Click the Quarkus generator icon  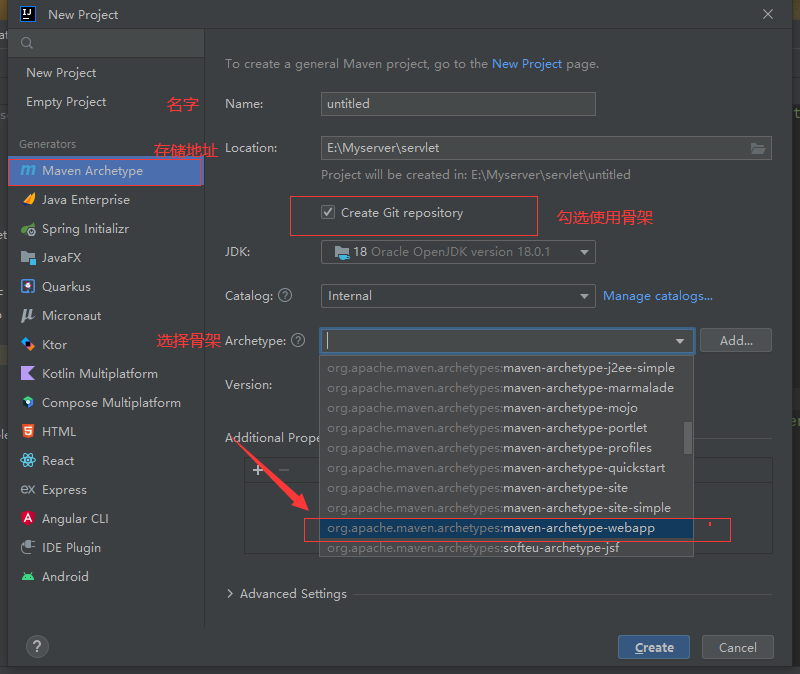[x=28, y=287]
